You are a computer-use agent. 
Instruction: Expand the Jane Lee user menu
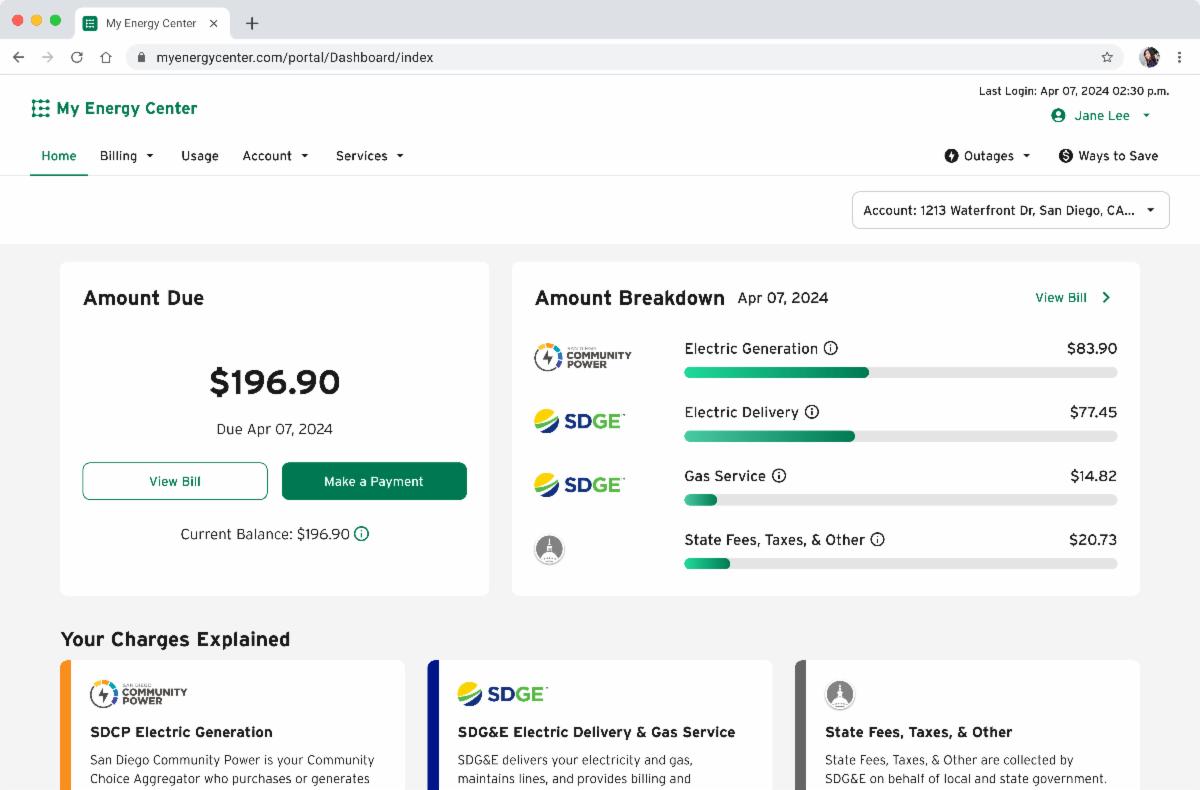click(x=1101, y=116)
